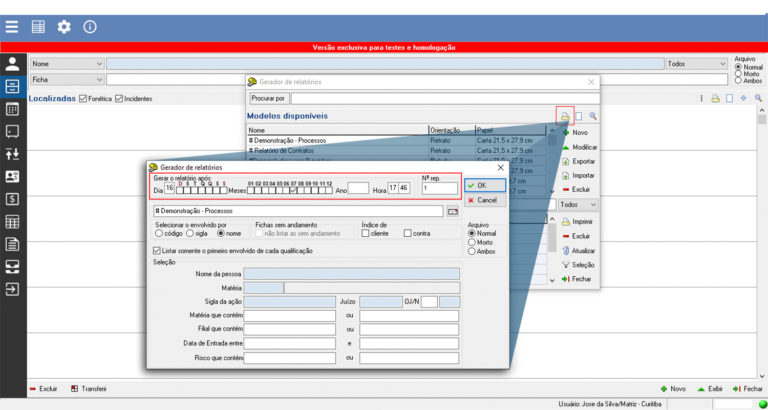Click the blank page icon in the Localizadas toolbar
768x410 pixels.
click(729, 98)
